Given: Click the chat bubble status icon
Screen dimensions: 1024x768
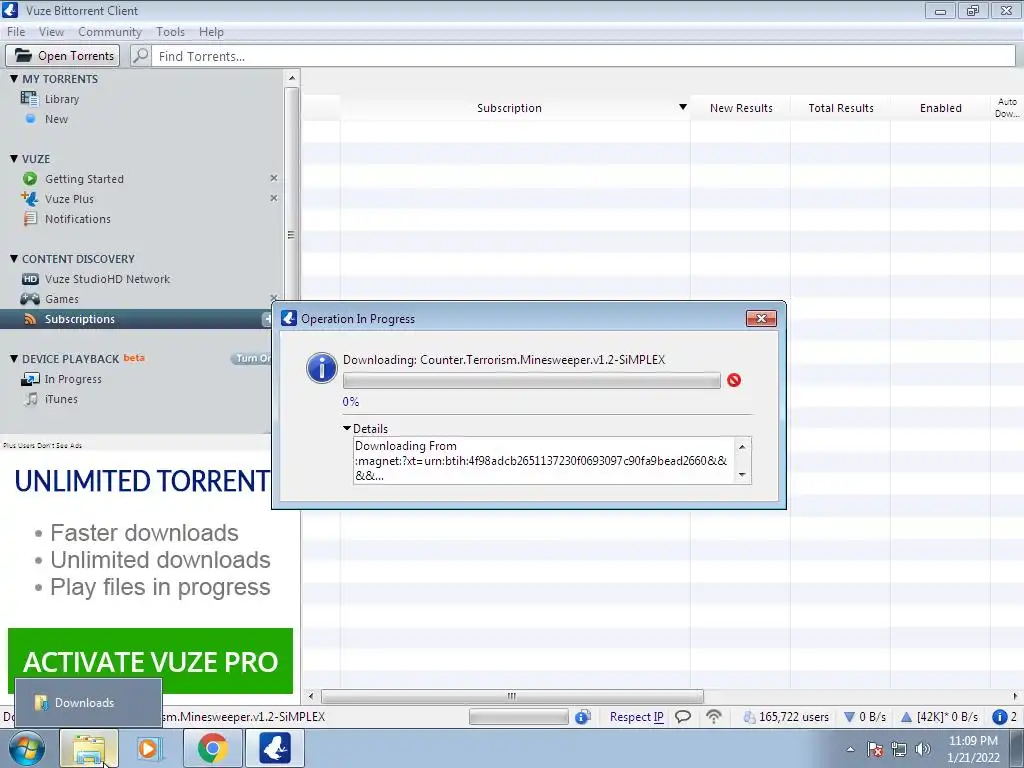Looking at the screenshot, I should coord(683,717).
